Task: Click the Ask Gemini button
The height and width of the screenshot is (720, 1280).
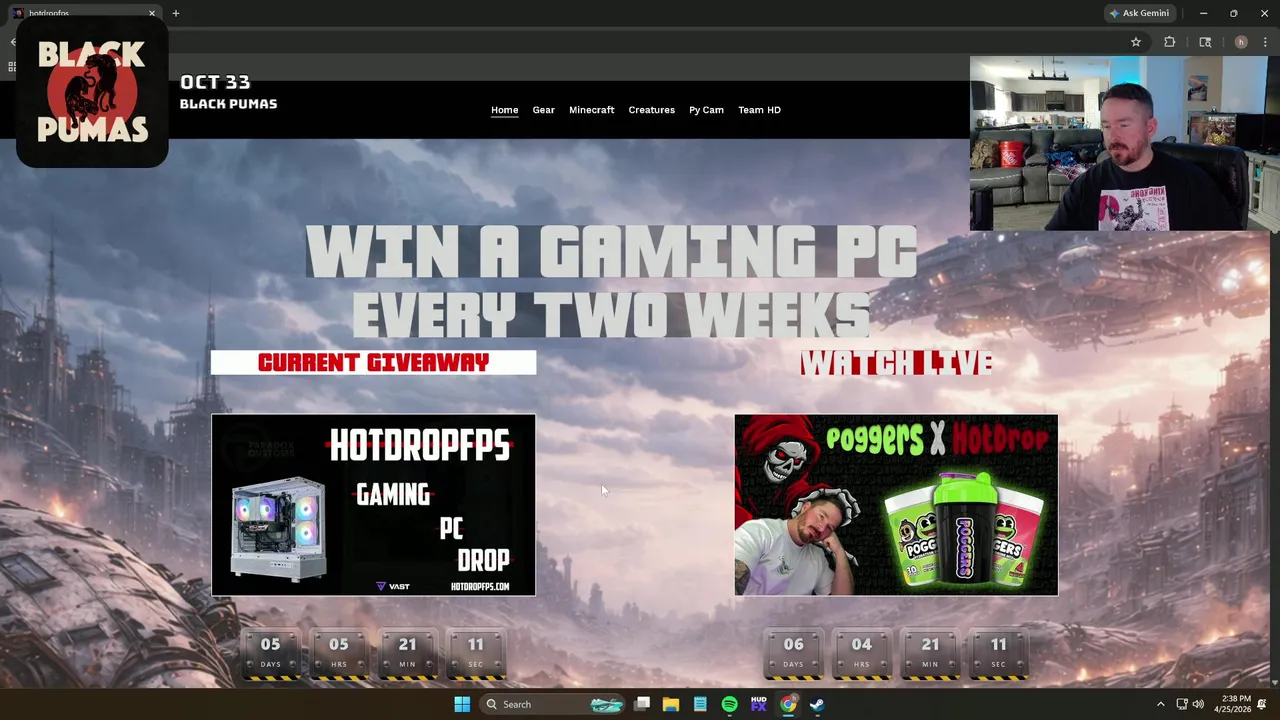Action: point(1139,13)
